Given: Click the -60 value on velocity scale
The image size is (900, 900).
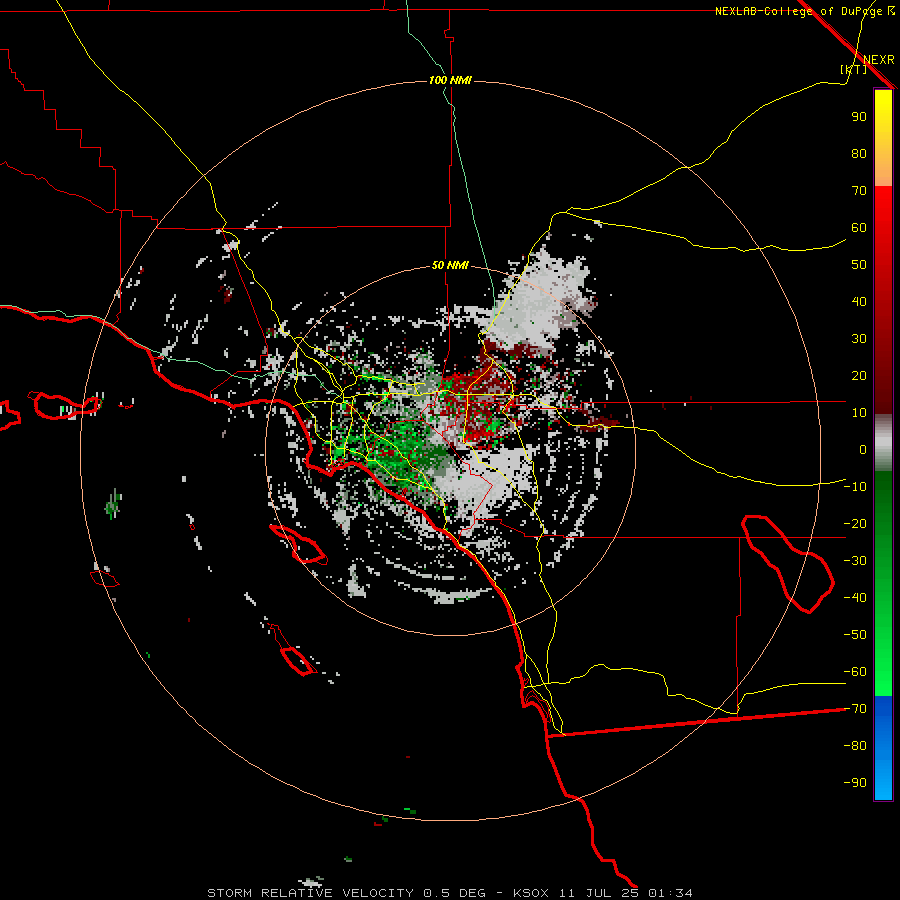Looking at the screenshot, I should (855, 672).
